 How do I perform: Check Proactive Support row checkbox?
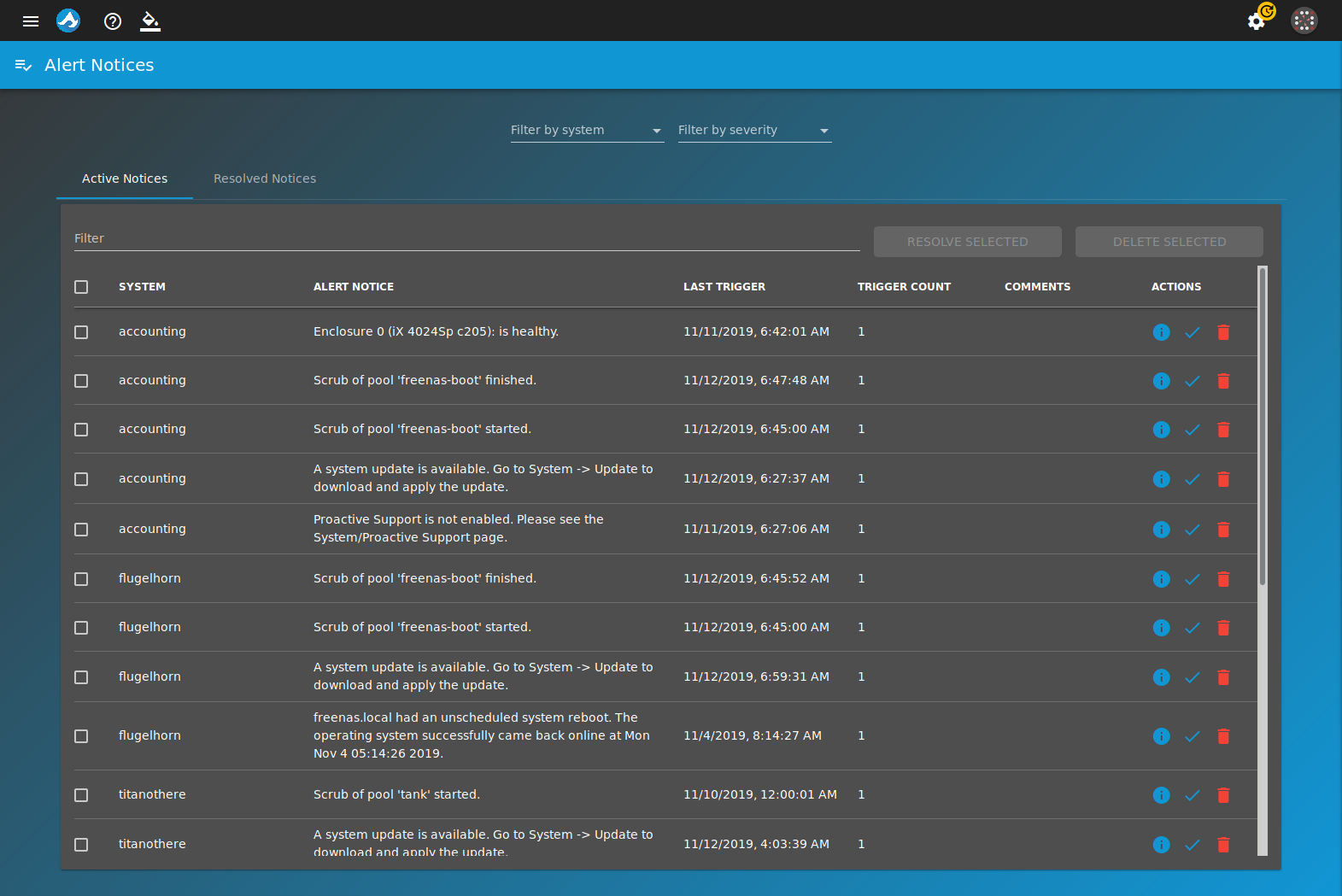(81, 530)
